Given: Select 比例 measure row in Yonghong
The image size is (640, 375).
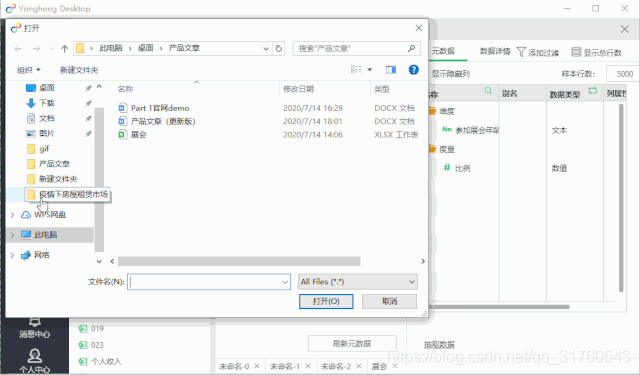Looking at the screenshot, I should click(462, 168).
